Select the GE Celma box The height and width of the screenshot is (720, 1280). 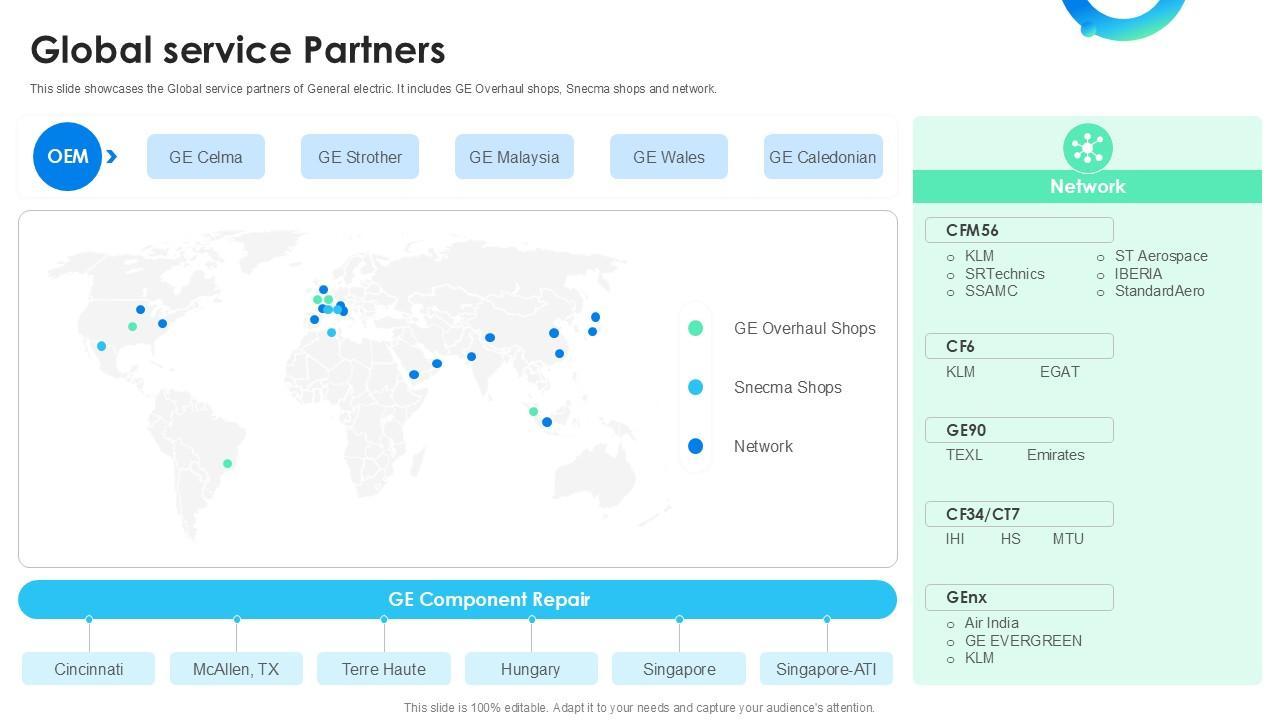pos(206,157)
